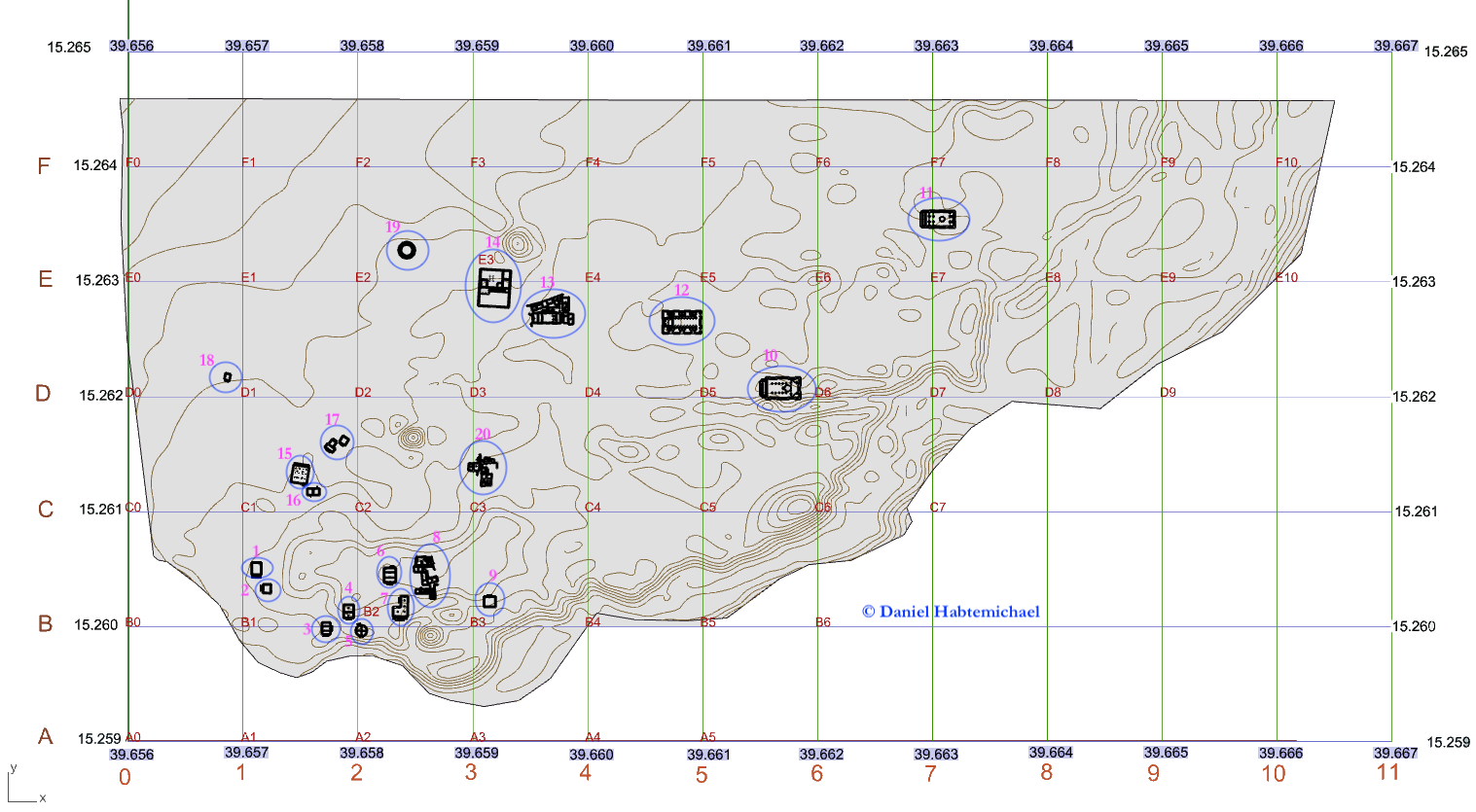Select the rectangular structure numbered 12
Screen dimensions: 1476x812
click(681, 321)
